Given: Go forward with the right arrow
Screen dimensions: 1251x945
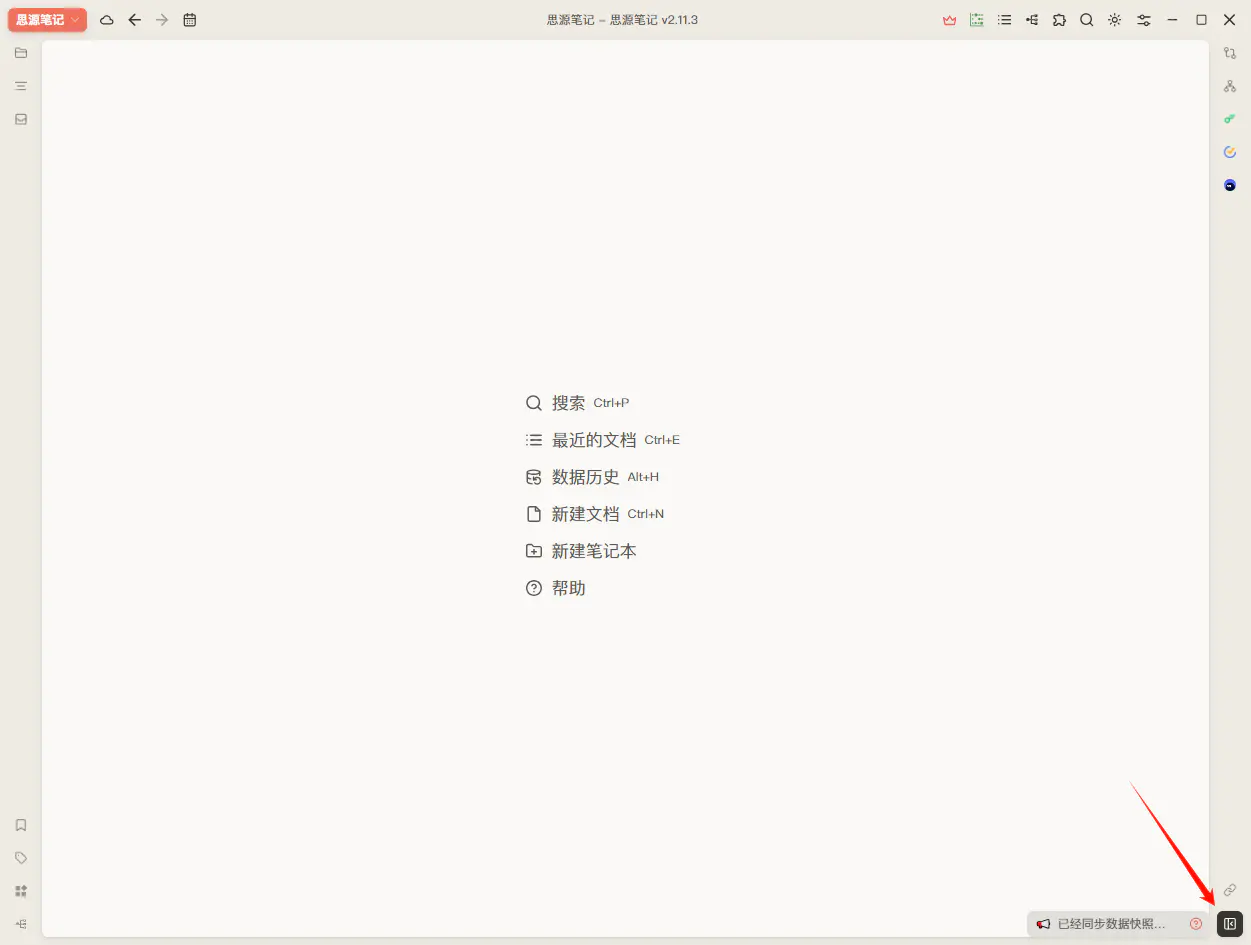Looking at the screenshot, I should [162, 20].
